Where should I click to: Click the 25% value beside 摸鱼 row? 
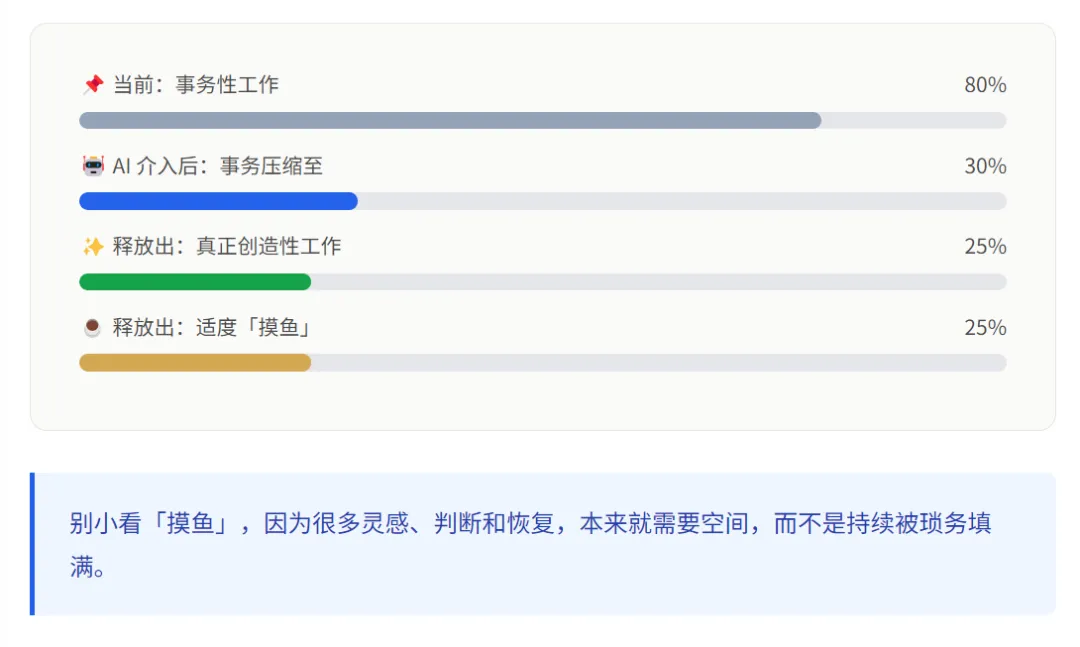(x=985, y=327)
